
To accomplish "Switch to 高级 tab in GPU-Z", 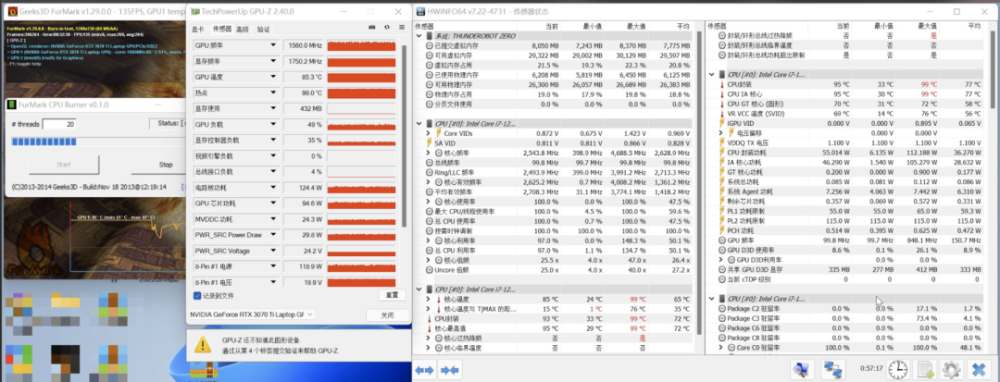I will [x=242, y=29].
